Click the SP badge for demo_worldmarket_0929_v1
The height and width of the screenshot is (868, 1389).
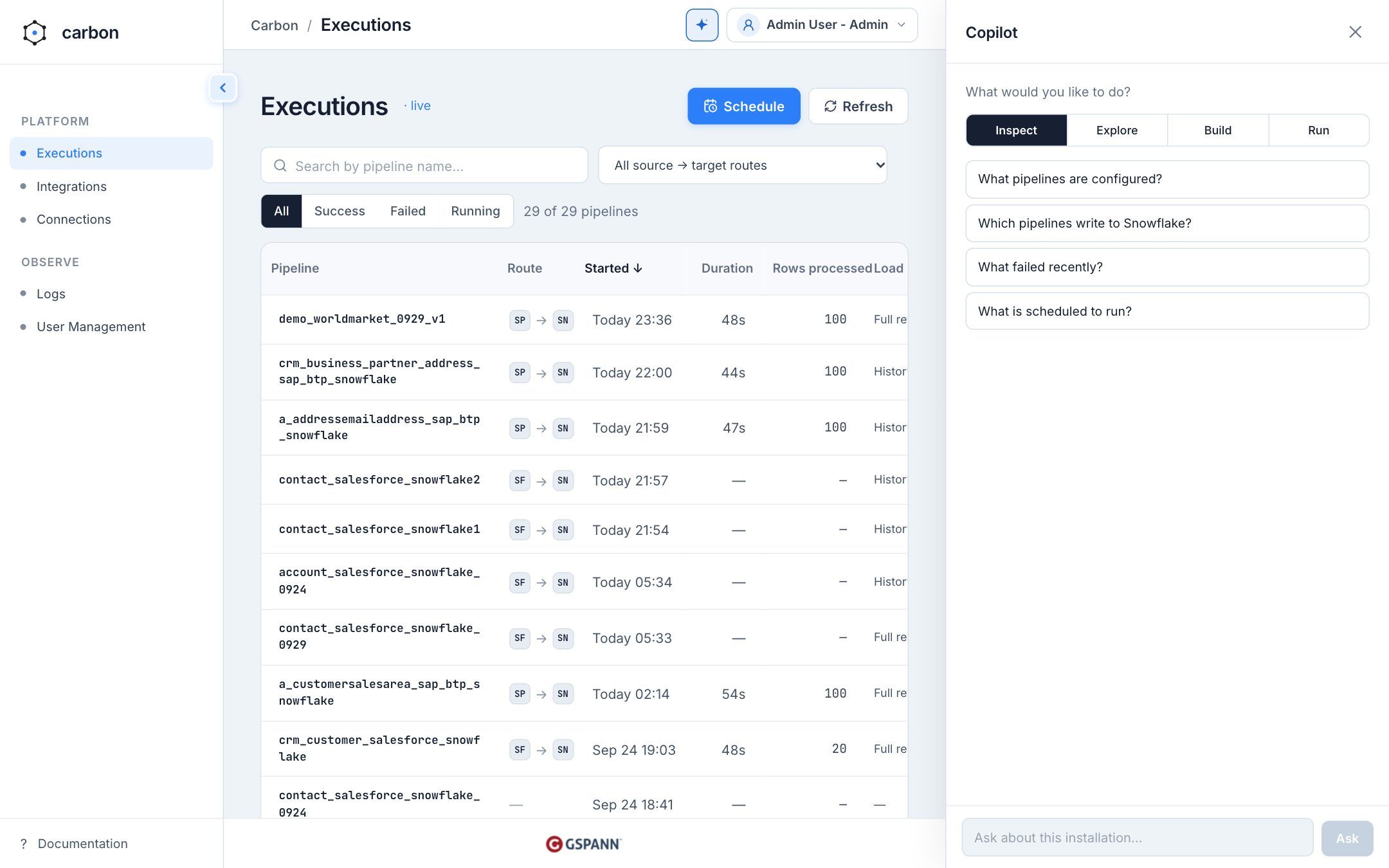click(520, 320)
